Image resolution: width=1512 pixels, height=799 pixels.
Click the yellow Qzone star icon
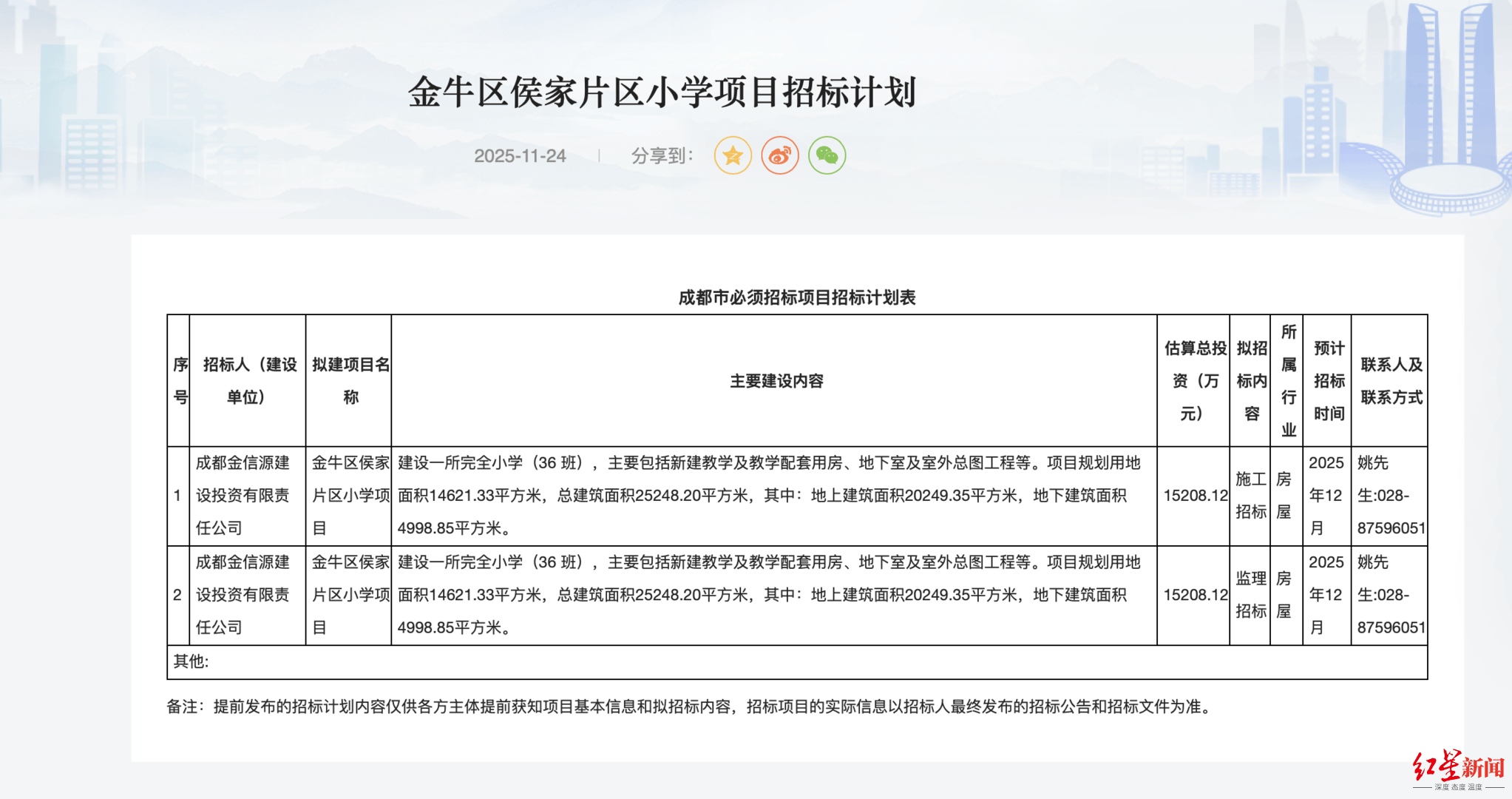pos(732,155)
